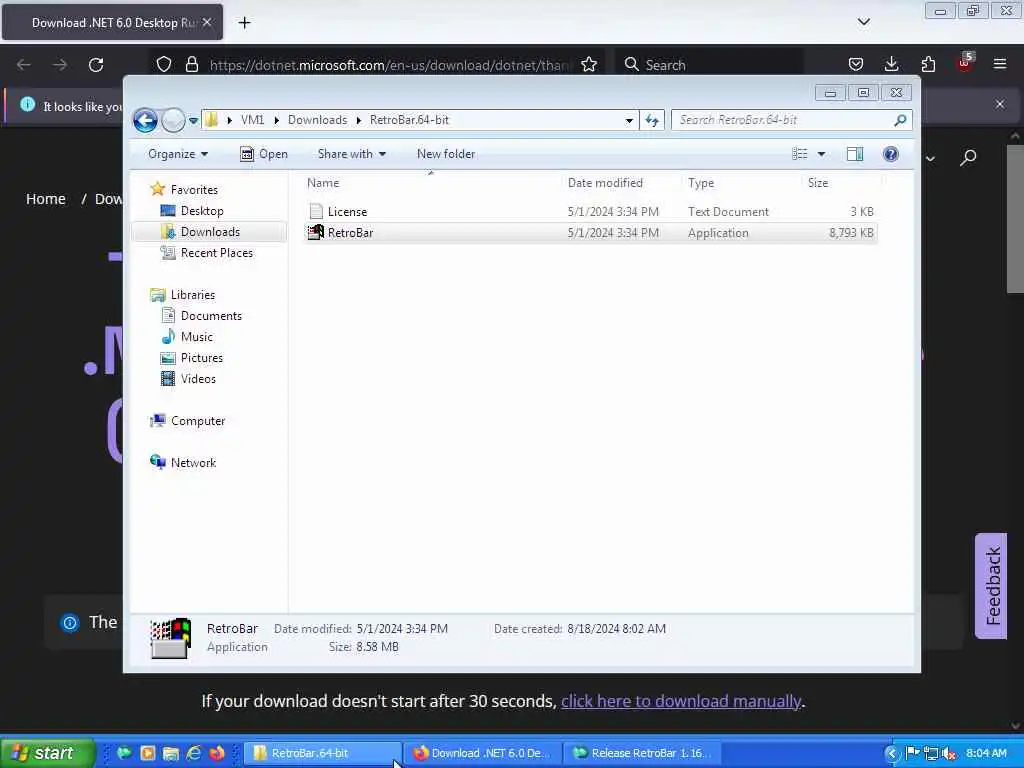
Task: Open the Share with menu
Action: pyautogui.click(x=351, y=154)
